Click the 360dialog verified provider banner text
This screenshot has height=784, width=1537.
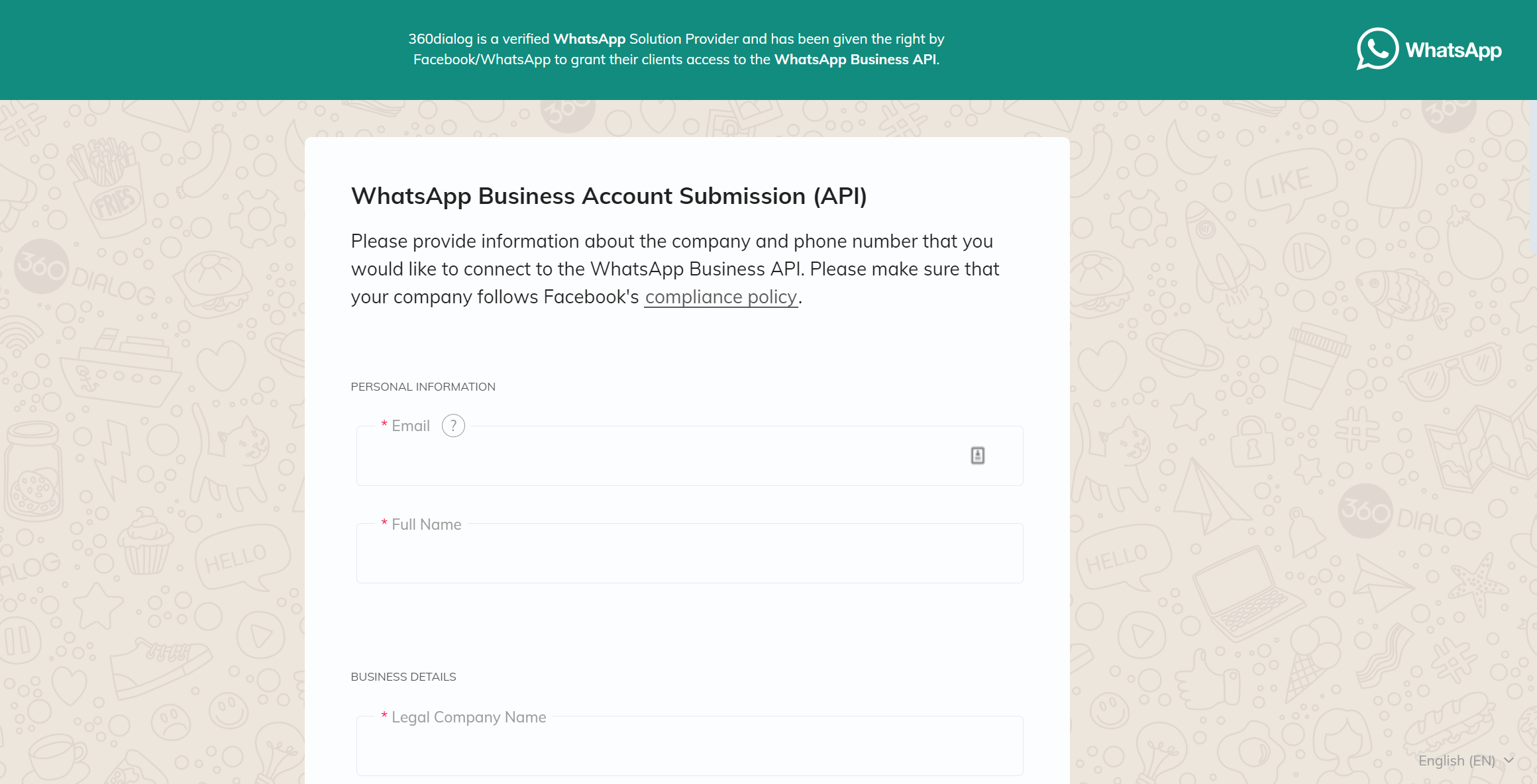tap(676, 49)
